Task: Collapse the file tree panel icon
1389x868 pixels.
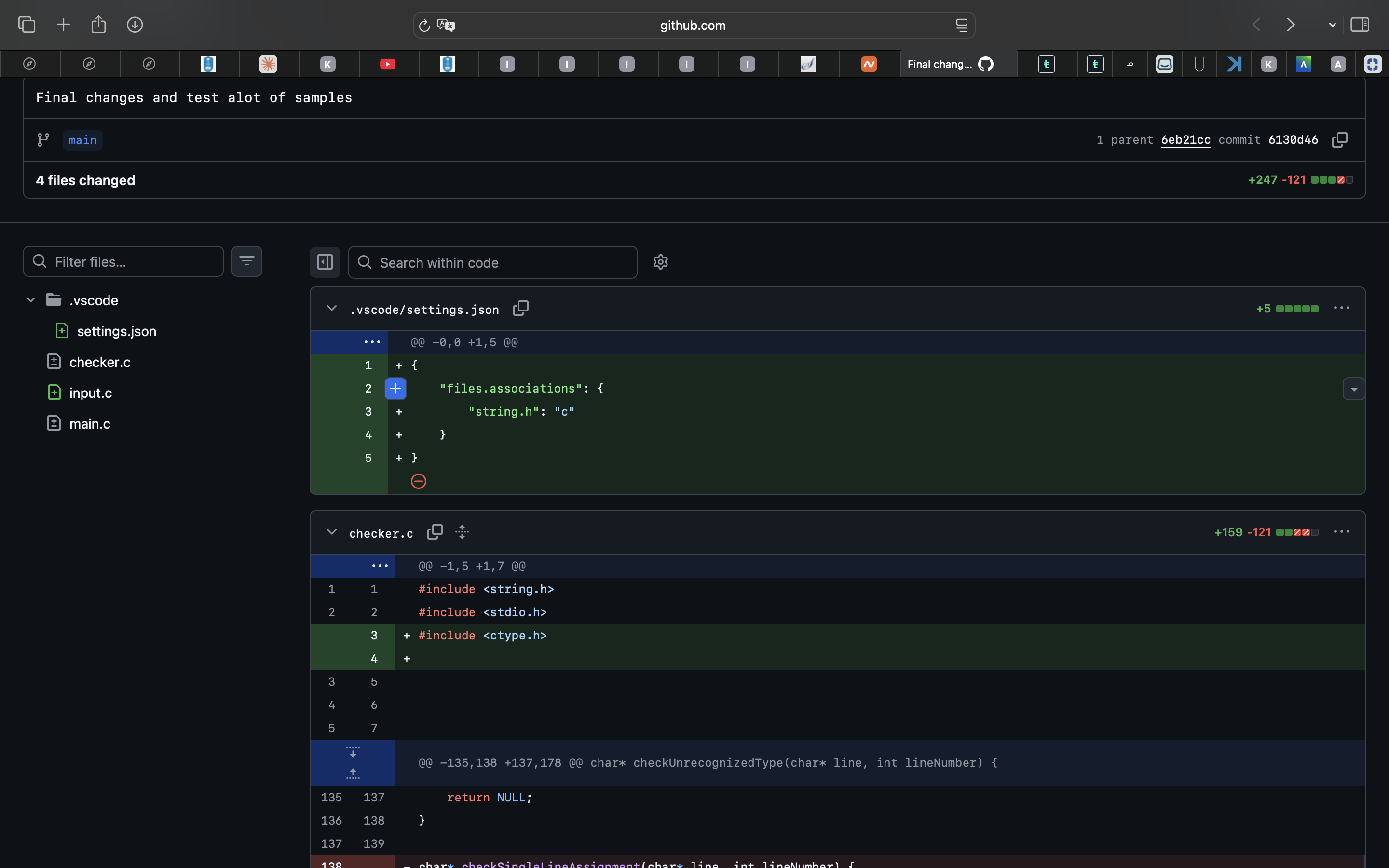Action: [x=325, y=262]
